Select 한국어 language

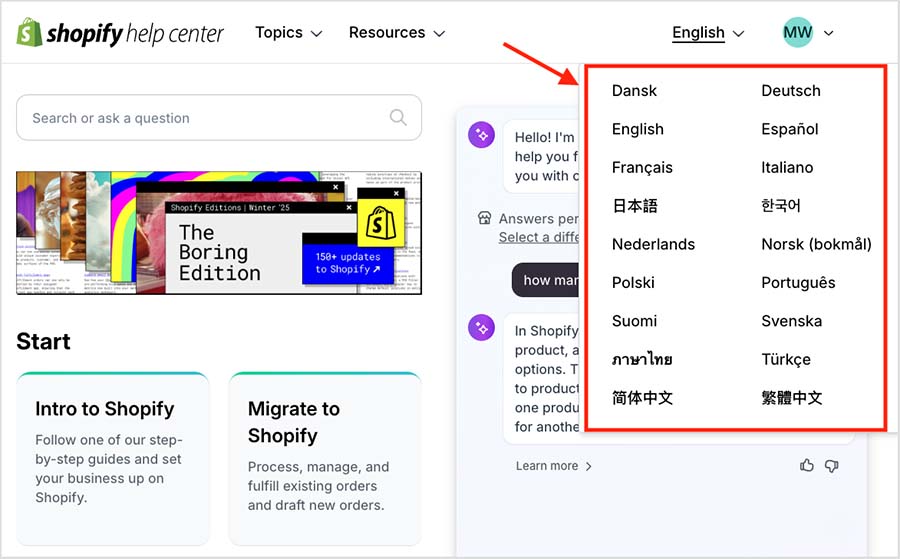[x=781, y=205]
